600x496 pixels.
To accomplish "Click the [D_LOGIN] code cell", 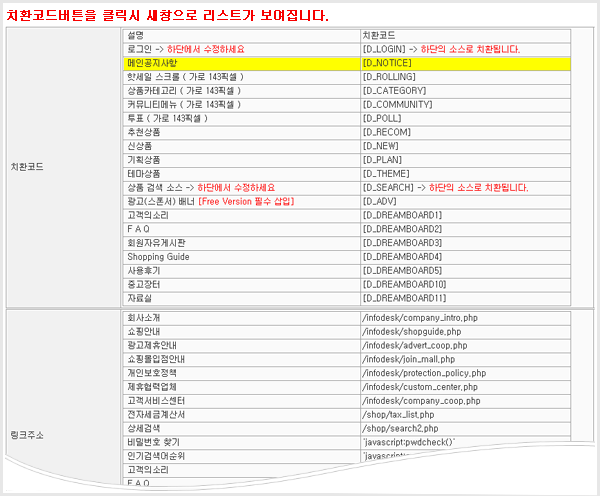I will tap(384, 48).
